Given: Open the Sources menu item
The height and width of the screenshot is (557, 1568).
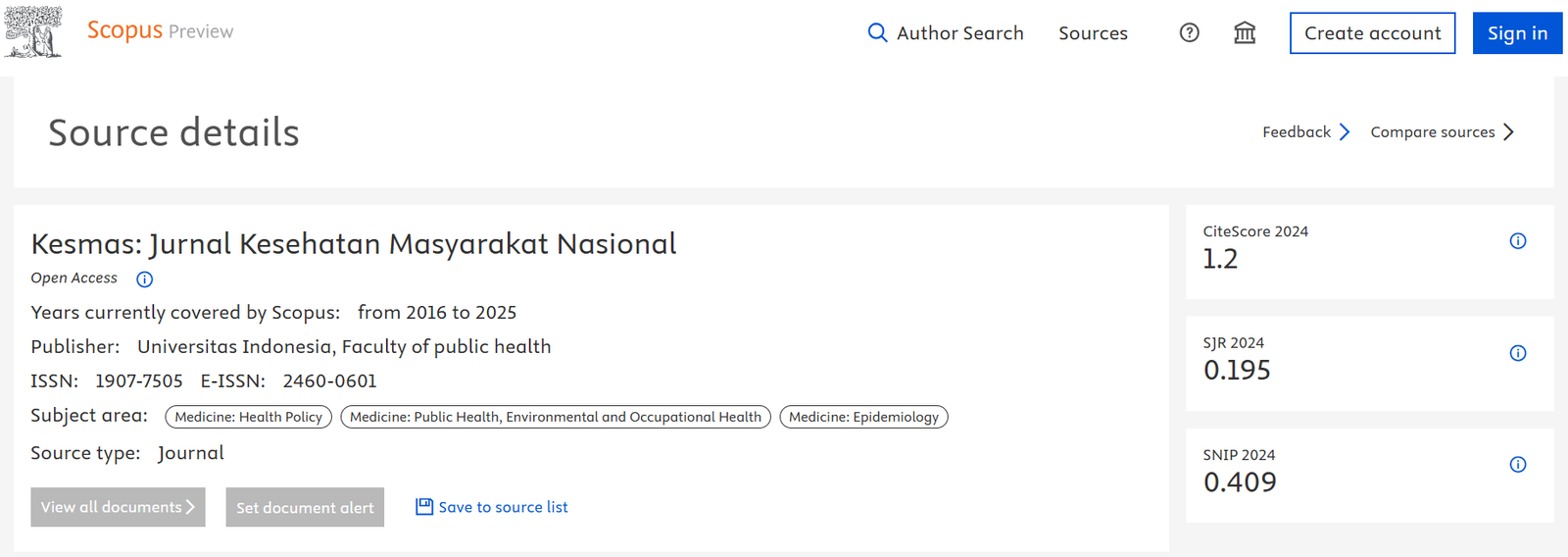Looking at the screenshot, I should pyautogui.click(x=1093, y=33).
